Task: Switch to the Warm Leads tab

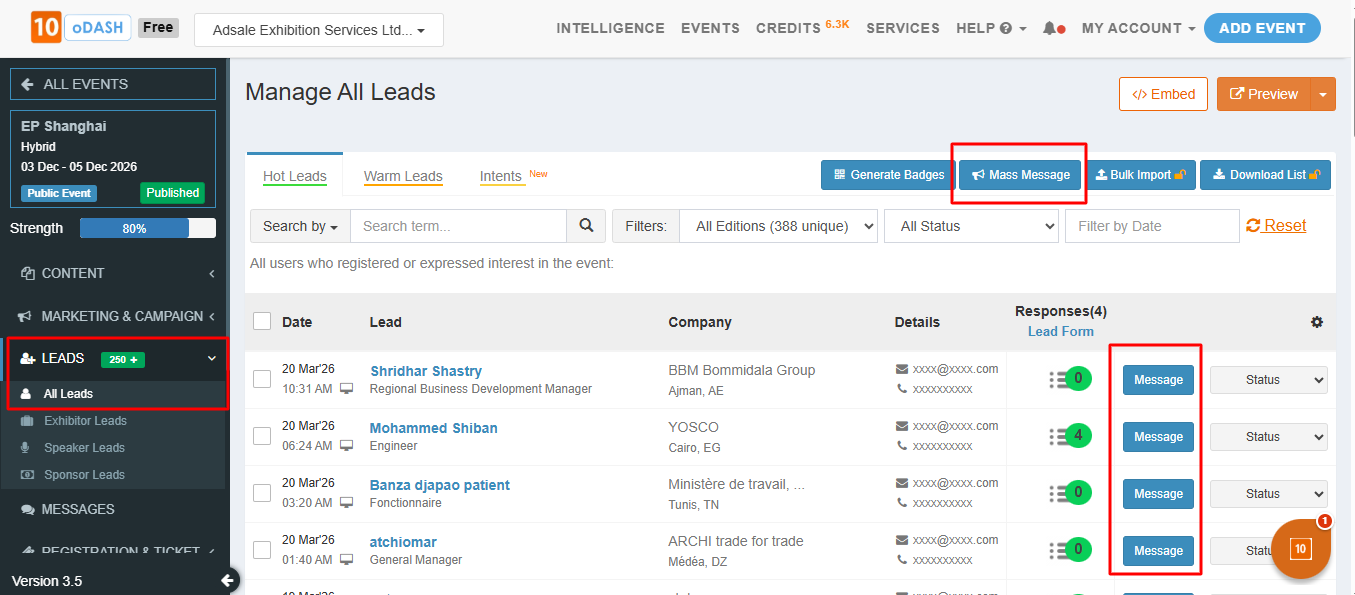Action: (x=403, y=176)
